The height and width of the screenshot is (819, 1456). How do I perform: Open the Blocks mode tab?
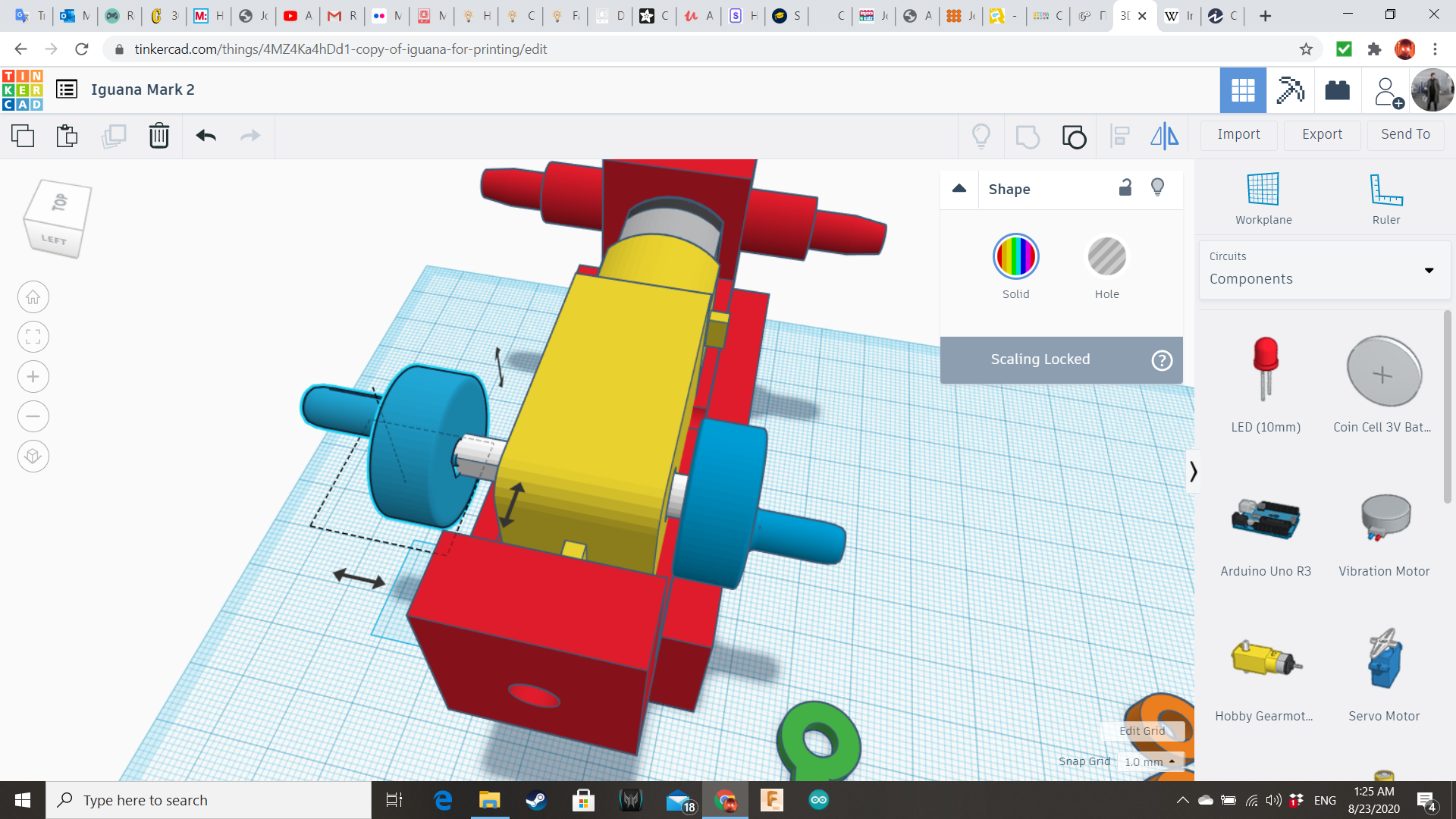click(x=1289, y=90)
